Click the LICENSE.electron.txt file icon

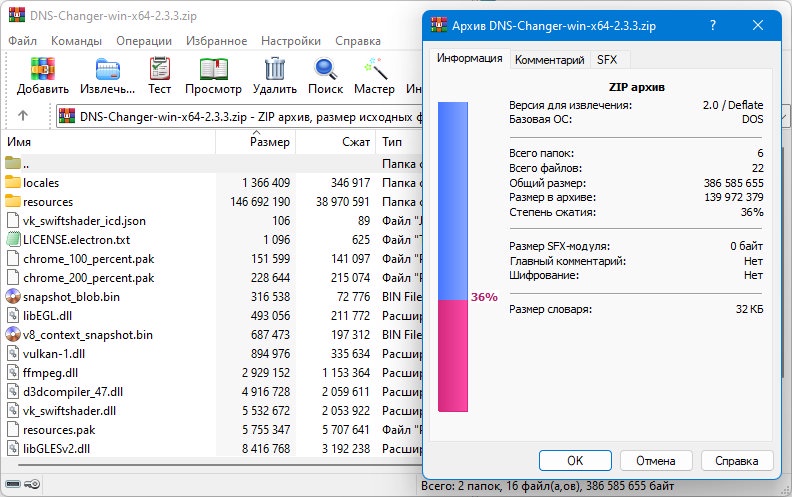click(x=13, y=239)
